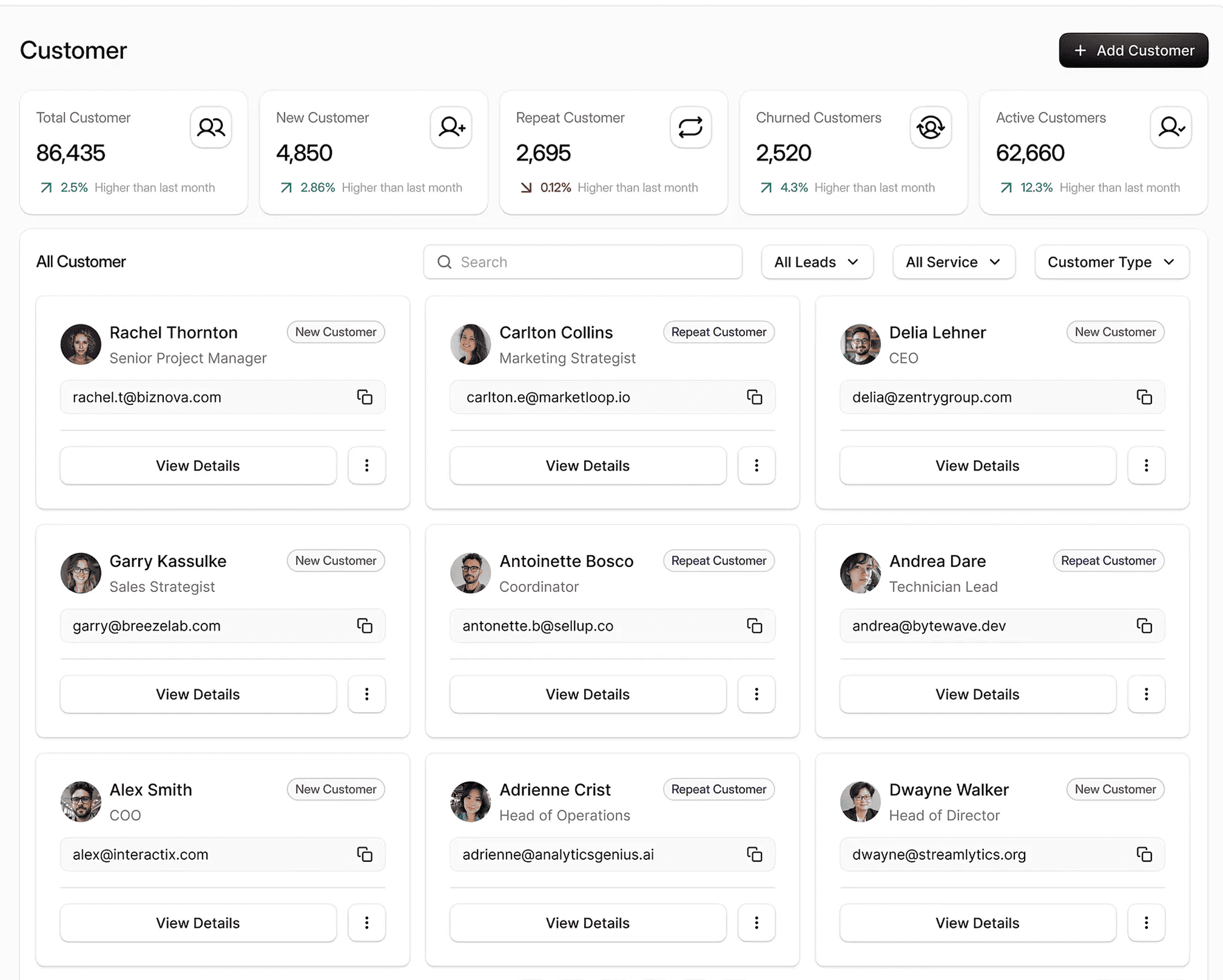Click Total Customer users icon
Screen dimensions: 1223x980
(211, 127)
